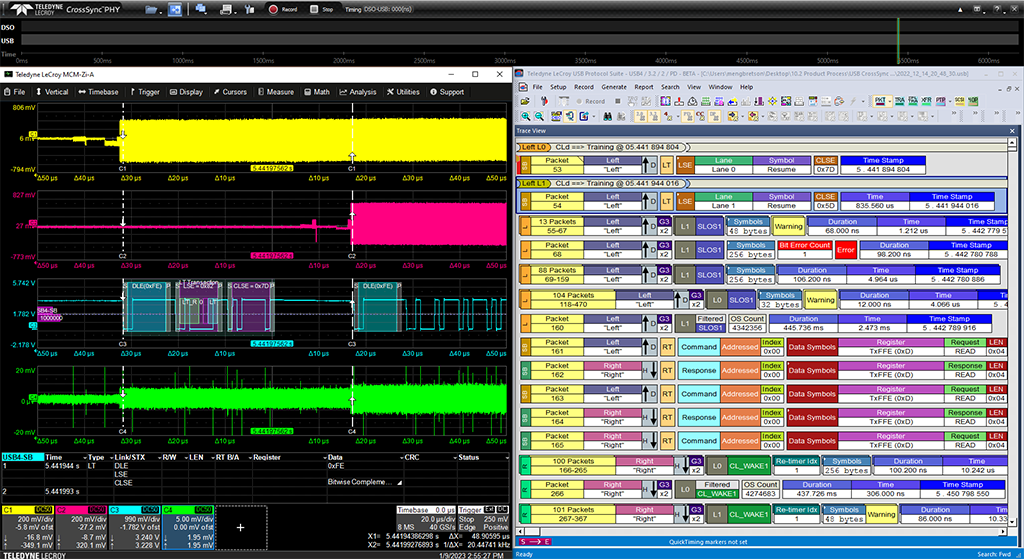
Task: Click Stop in CrossSync PHY toolbar
Action: pos(321,9)
